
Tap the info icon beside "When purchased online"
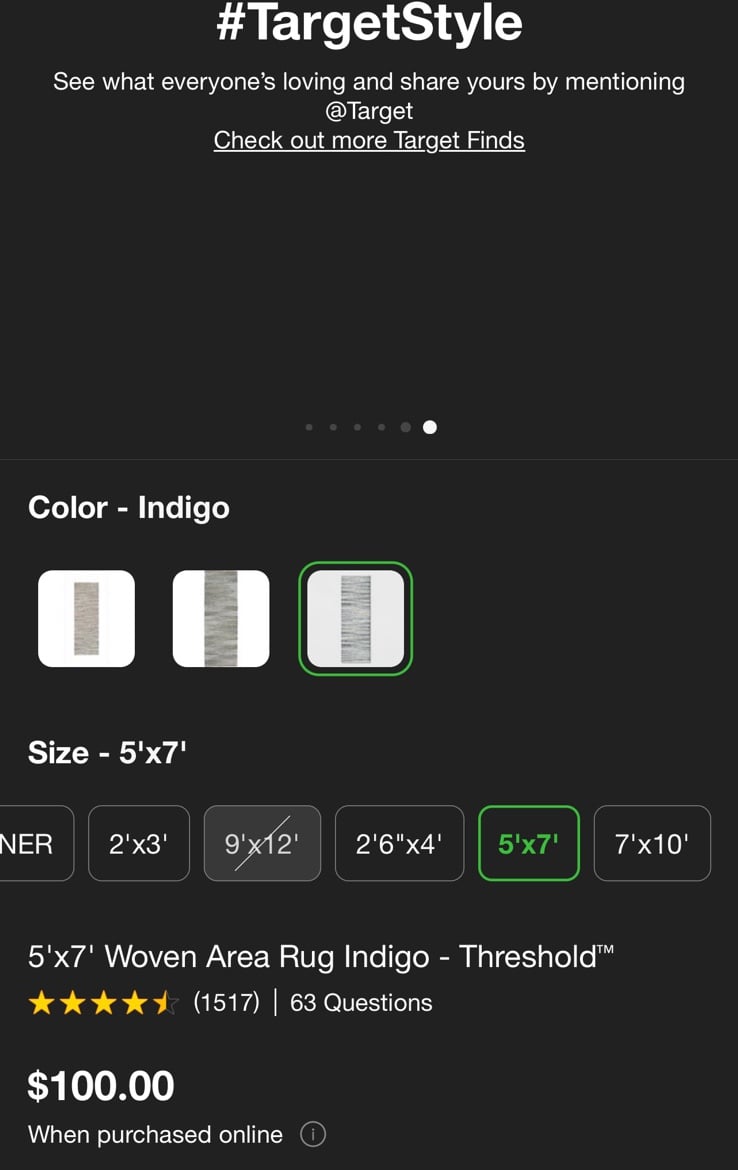tap(313, 1135)
